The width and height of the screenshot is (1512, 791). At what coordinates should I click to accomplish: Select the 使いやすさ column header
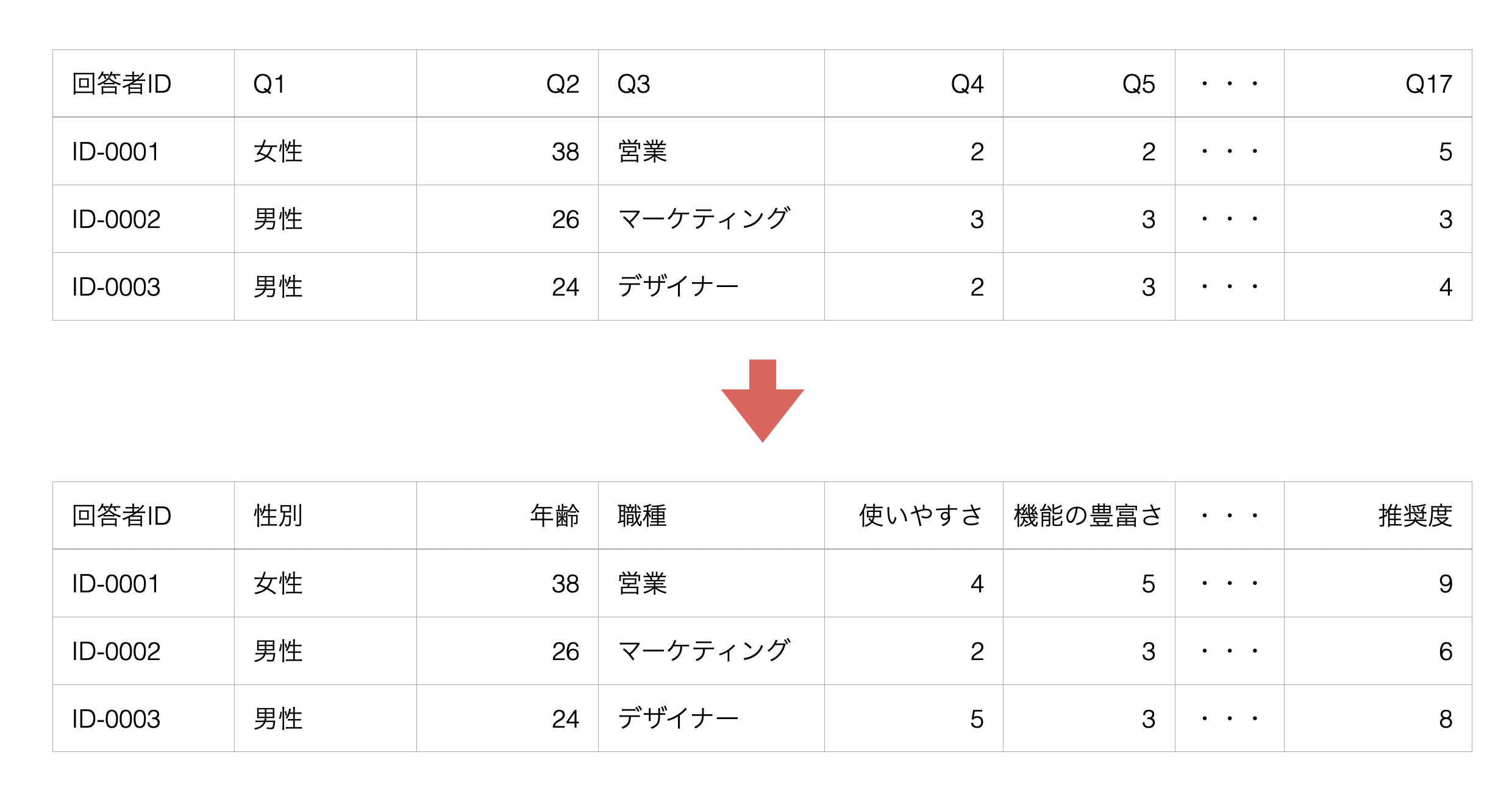(x=913, y=516)
